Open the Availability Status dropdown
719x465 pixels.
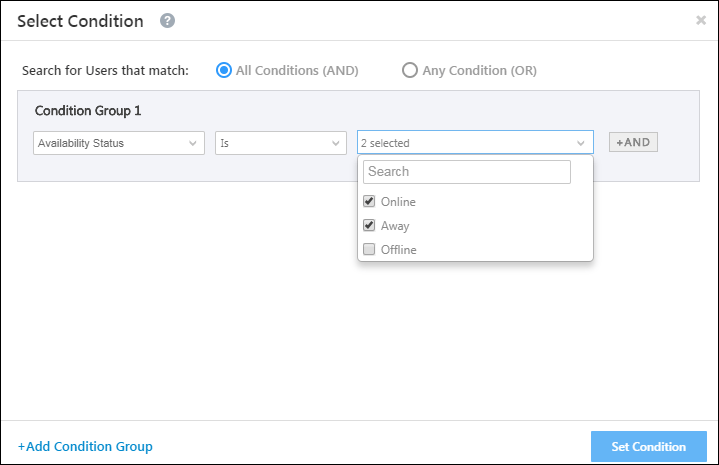click(x=118, y=143)
